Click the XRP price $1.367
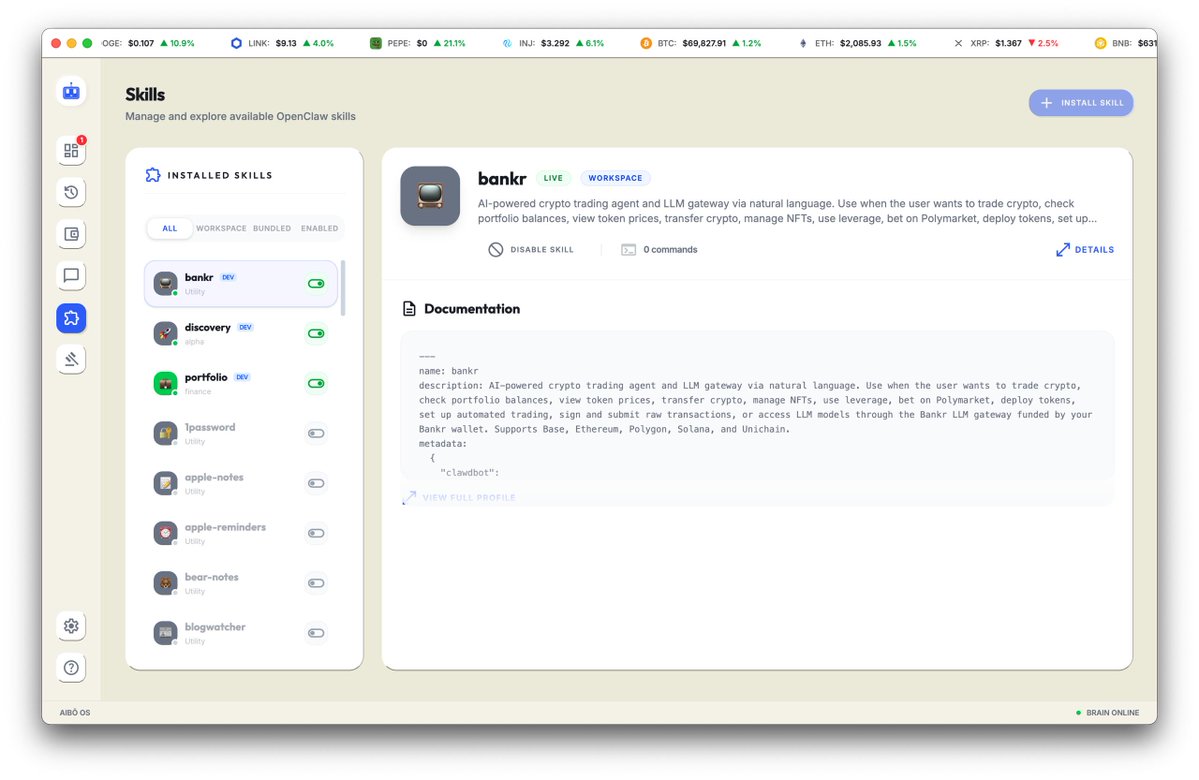The image size is (1199, 780). [1008, 44]
